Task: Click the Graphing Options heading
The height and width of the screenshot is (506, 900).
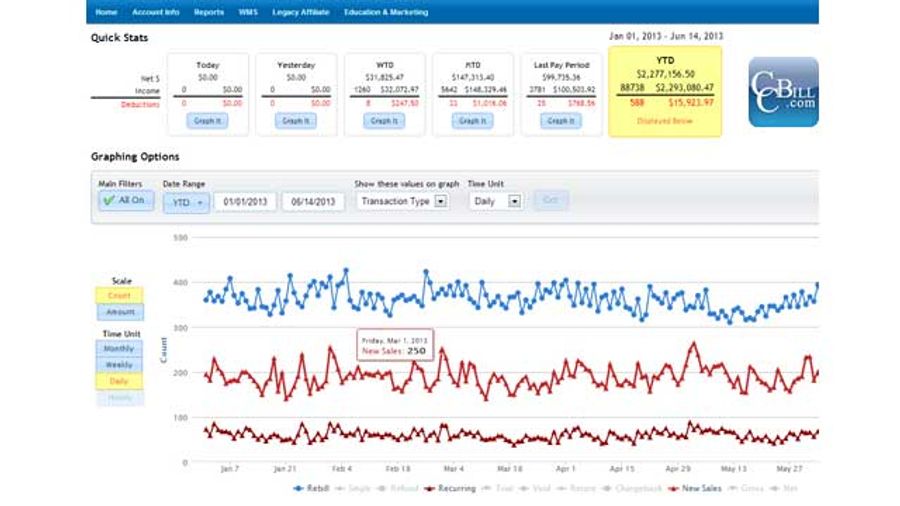Action: (135, 157)
